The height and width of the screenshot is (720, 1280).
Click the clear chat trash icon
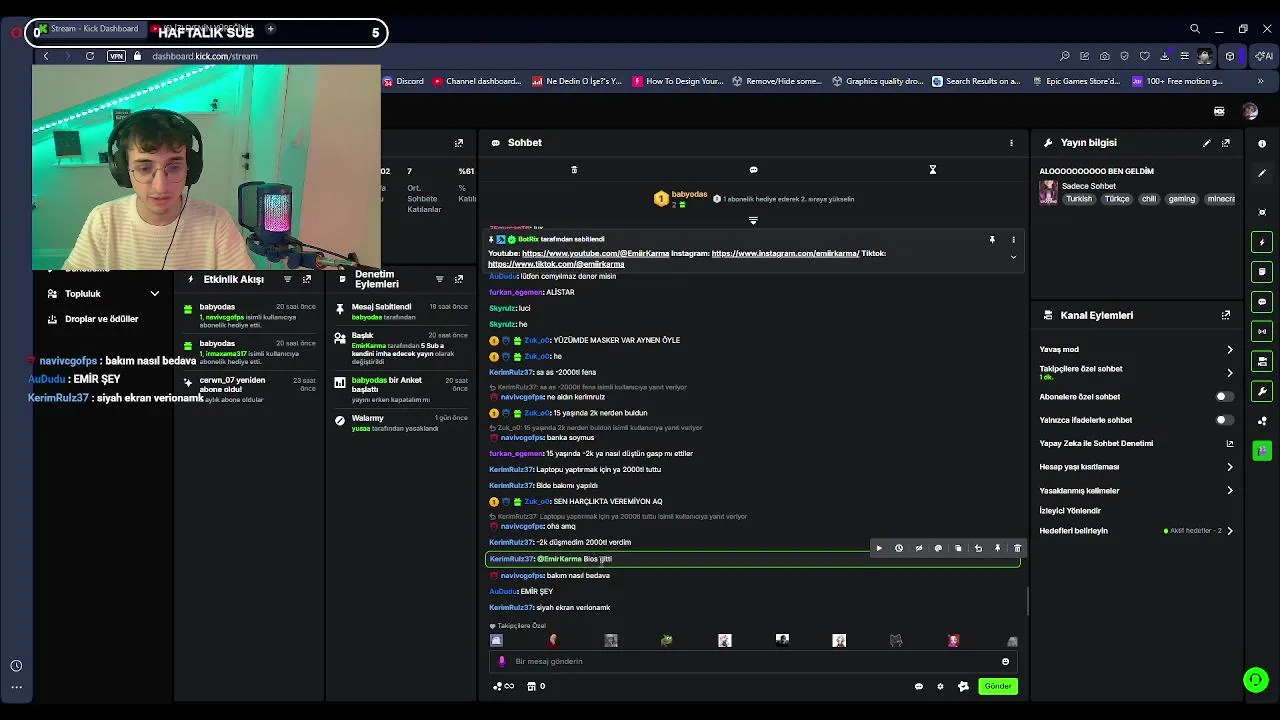click(574, 170)
